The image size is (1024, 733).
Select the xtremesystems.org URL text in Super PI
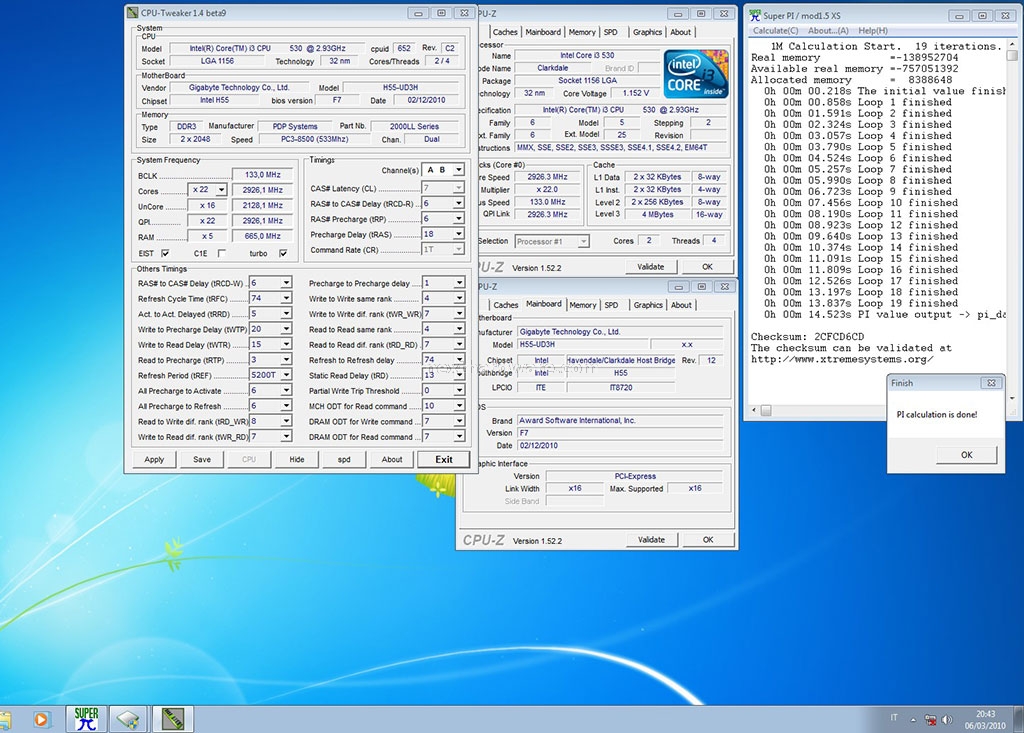(x=842, y=359)
